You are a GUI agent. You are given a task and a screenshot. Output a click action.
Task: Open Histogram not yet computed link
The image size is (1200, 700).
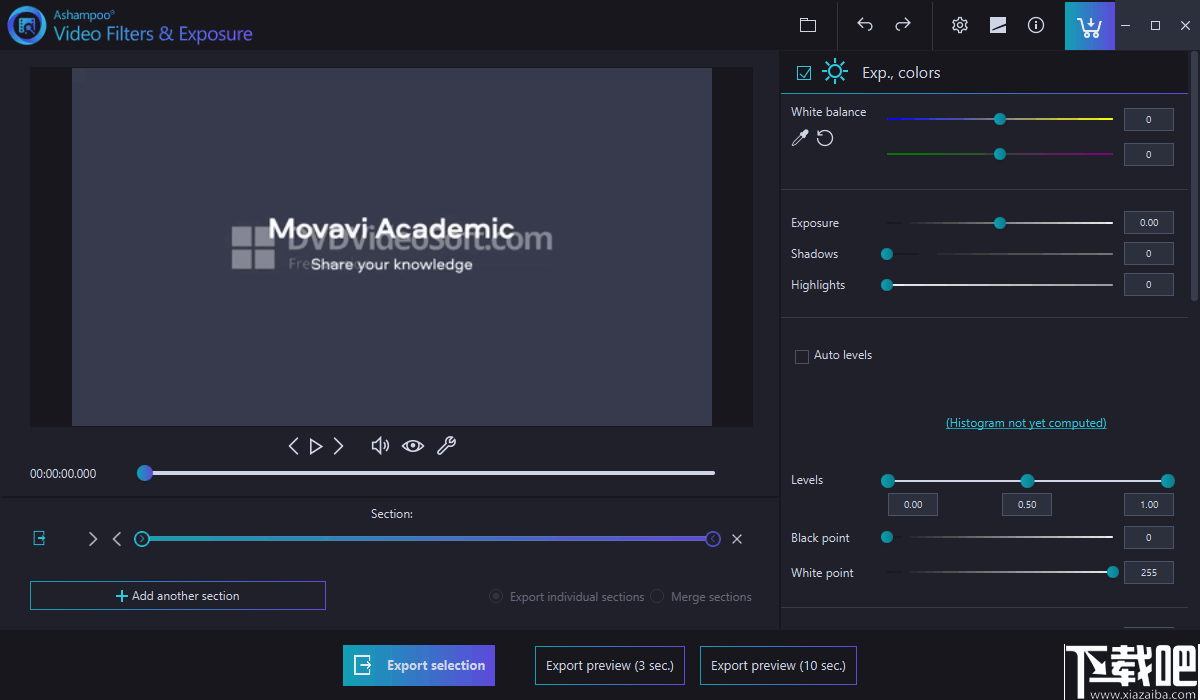pyautogui.click(x=1026, y=423)
